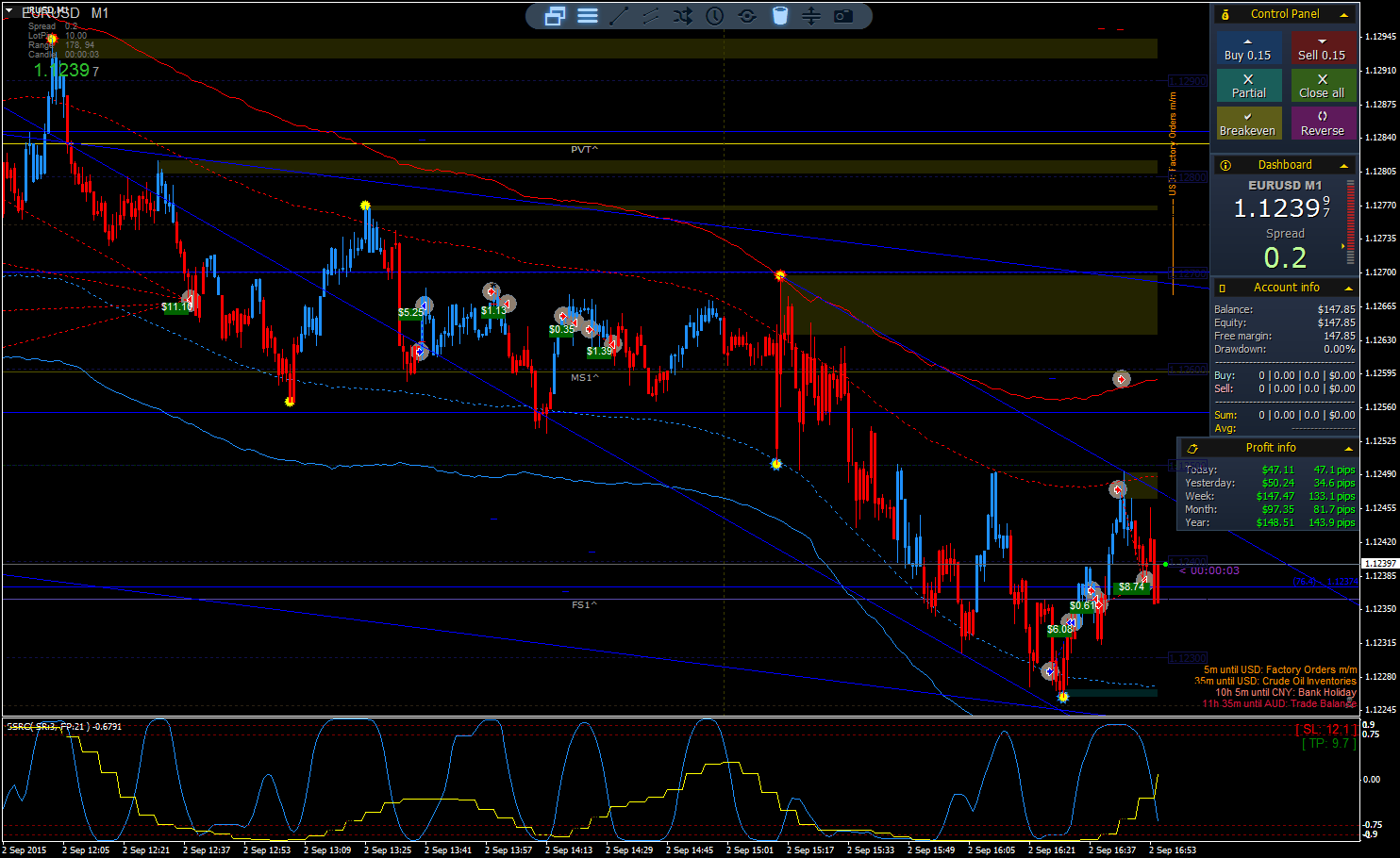Click the X icon on Close all
Image resolution: width=1400 pixels, height=858 pixels.
click(x=1323, y=79)
